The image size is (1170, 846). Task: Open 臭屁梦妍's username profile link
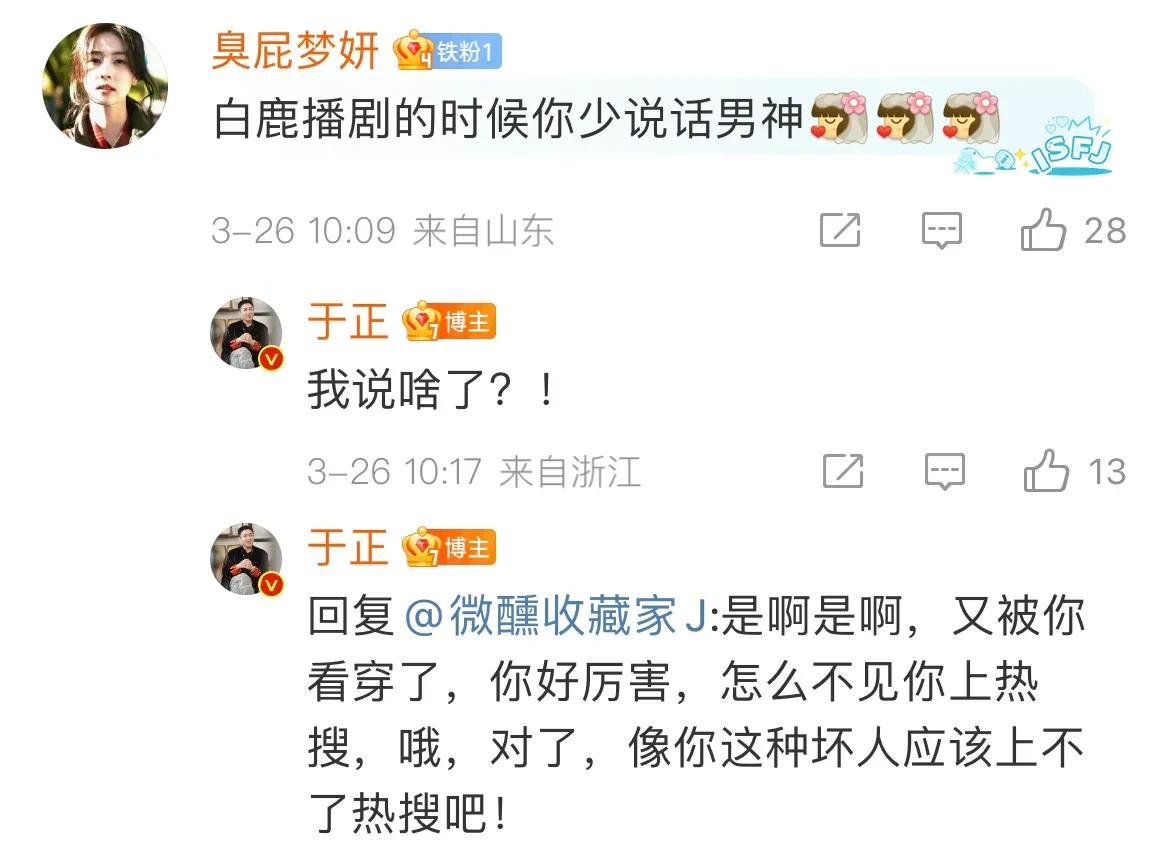295,51
